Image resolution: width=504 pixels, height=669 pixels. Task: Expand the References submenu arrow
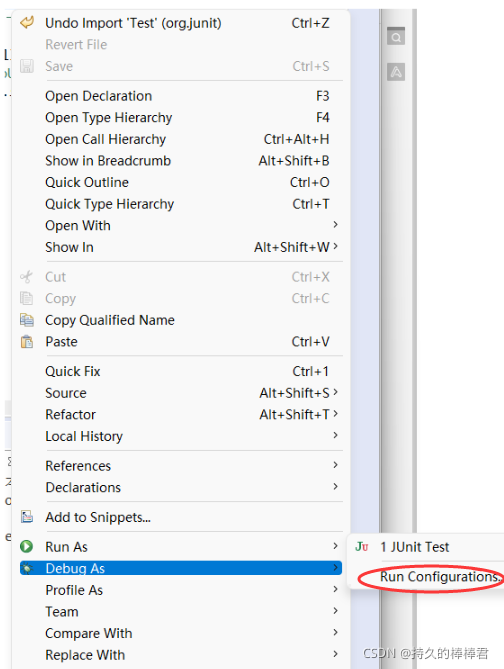coord(335,465)
